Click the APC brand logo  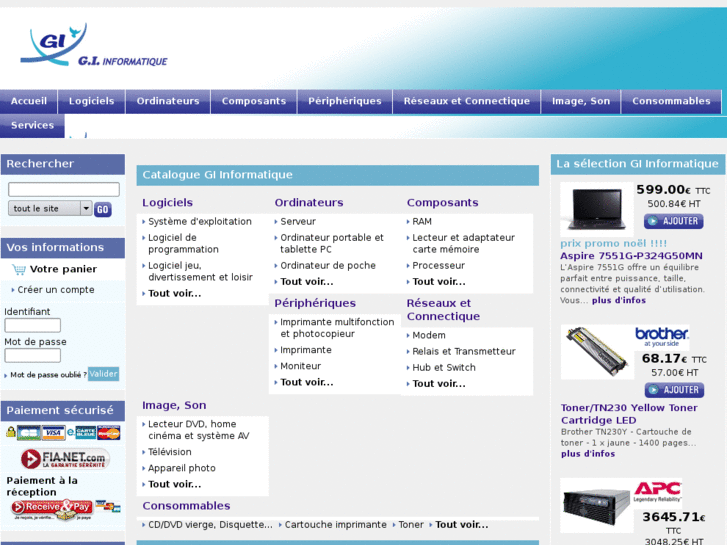point(657,492)
